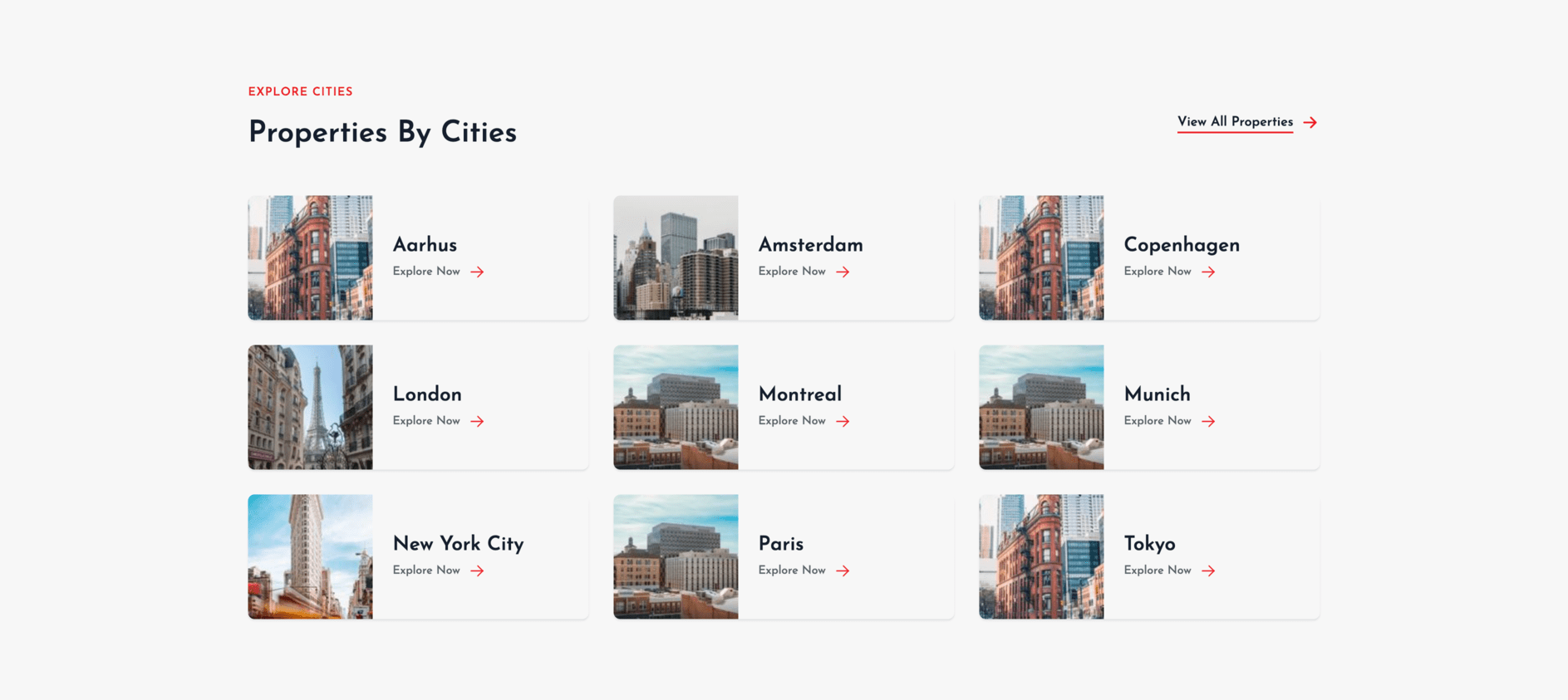The width and height of the screenshot is (1568, 700).
Task: Click the red arrow under Montreal
Action: [x=843, y=421]
